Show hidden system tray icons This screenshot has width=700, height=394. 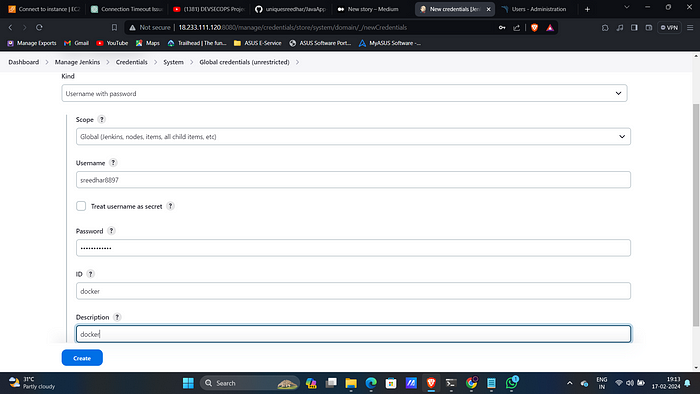569,383
